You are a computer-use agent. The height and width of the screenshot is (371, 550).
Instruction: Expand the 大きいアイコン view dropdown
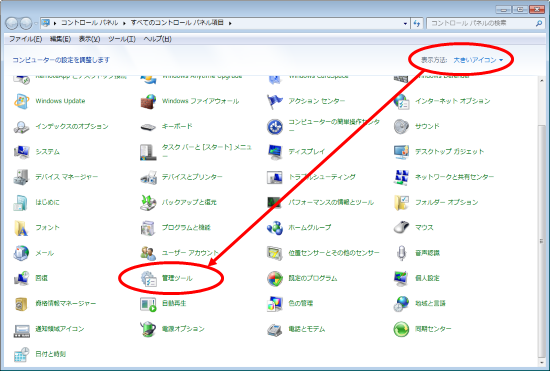point(478,60)
